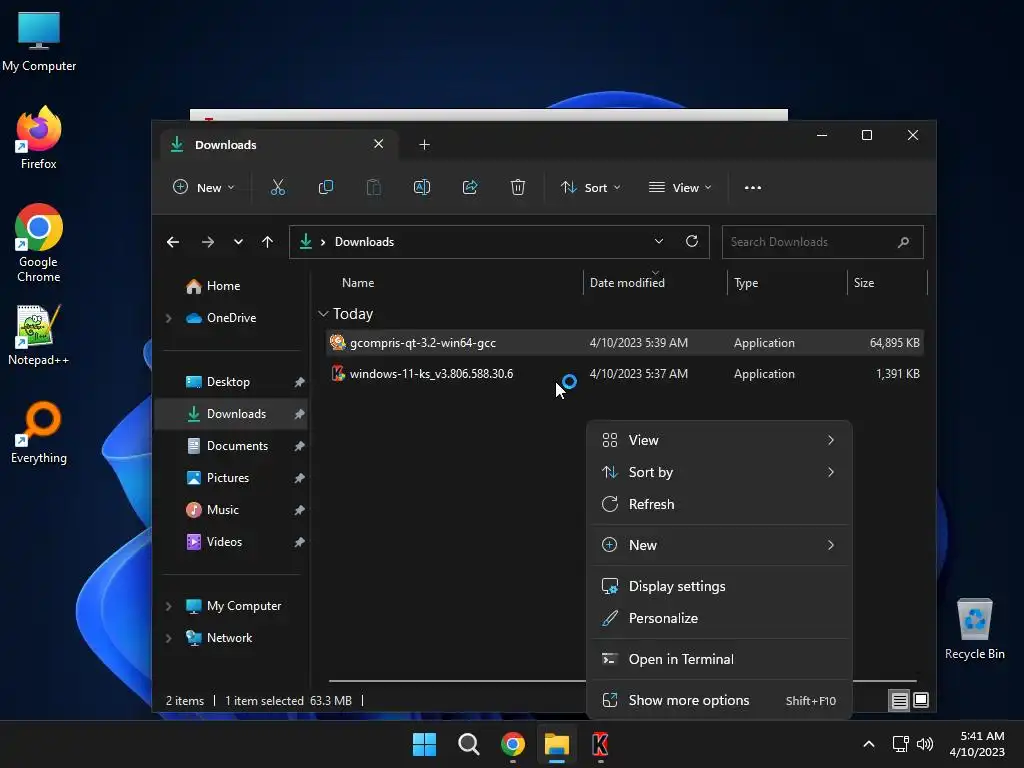
Task: Close the Downloads tab
Action: 378,144
